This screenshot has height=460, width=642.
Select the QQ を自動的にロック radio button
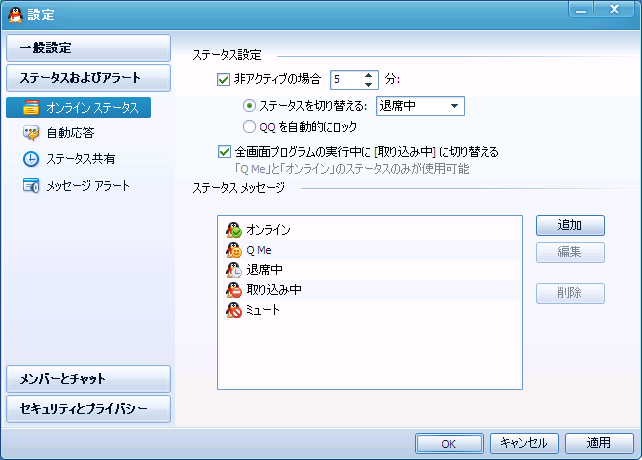249,127
